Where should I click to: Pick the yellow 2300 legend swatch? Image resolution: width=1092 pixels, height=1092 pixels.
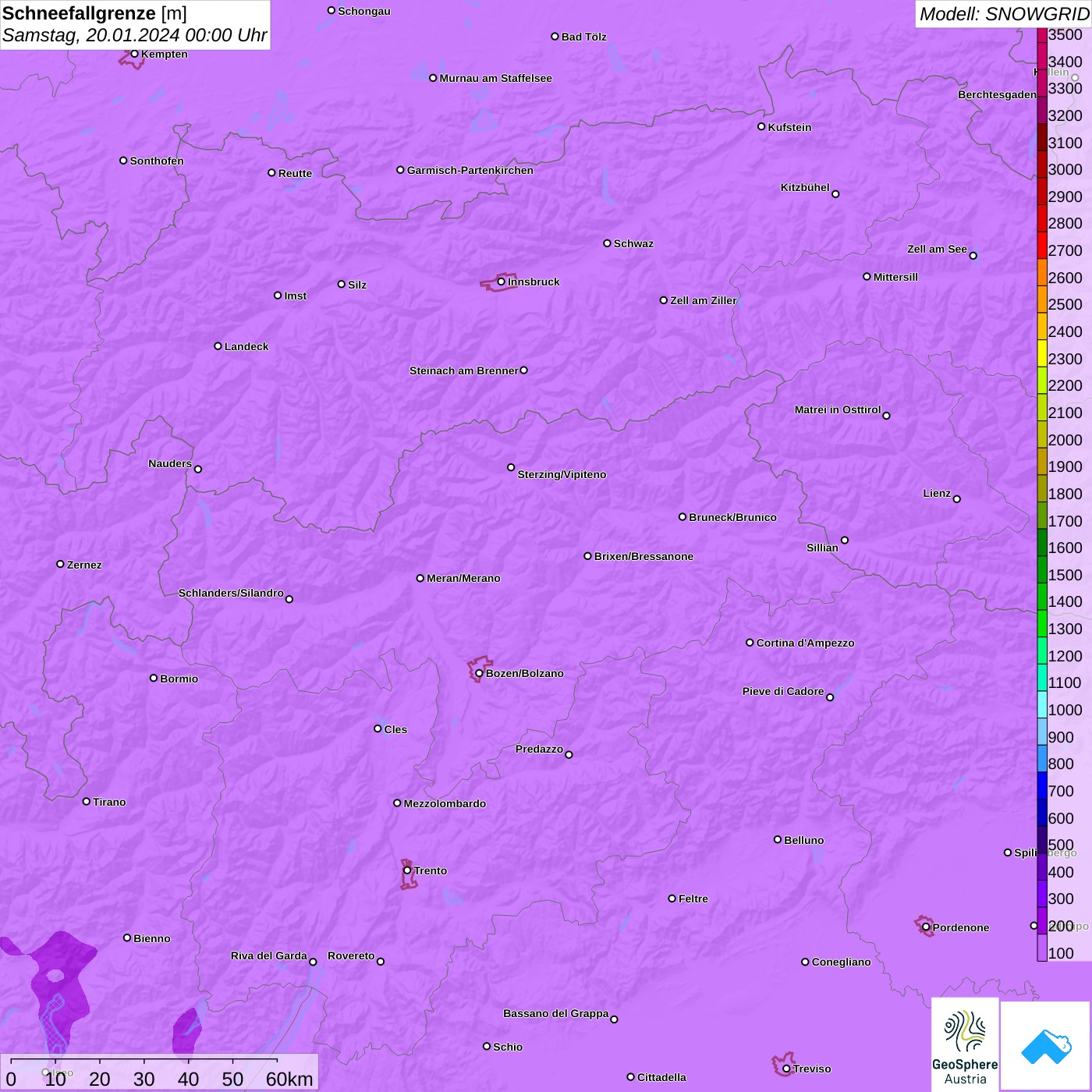pyautogui.click(x=1042, y=353)
